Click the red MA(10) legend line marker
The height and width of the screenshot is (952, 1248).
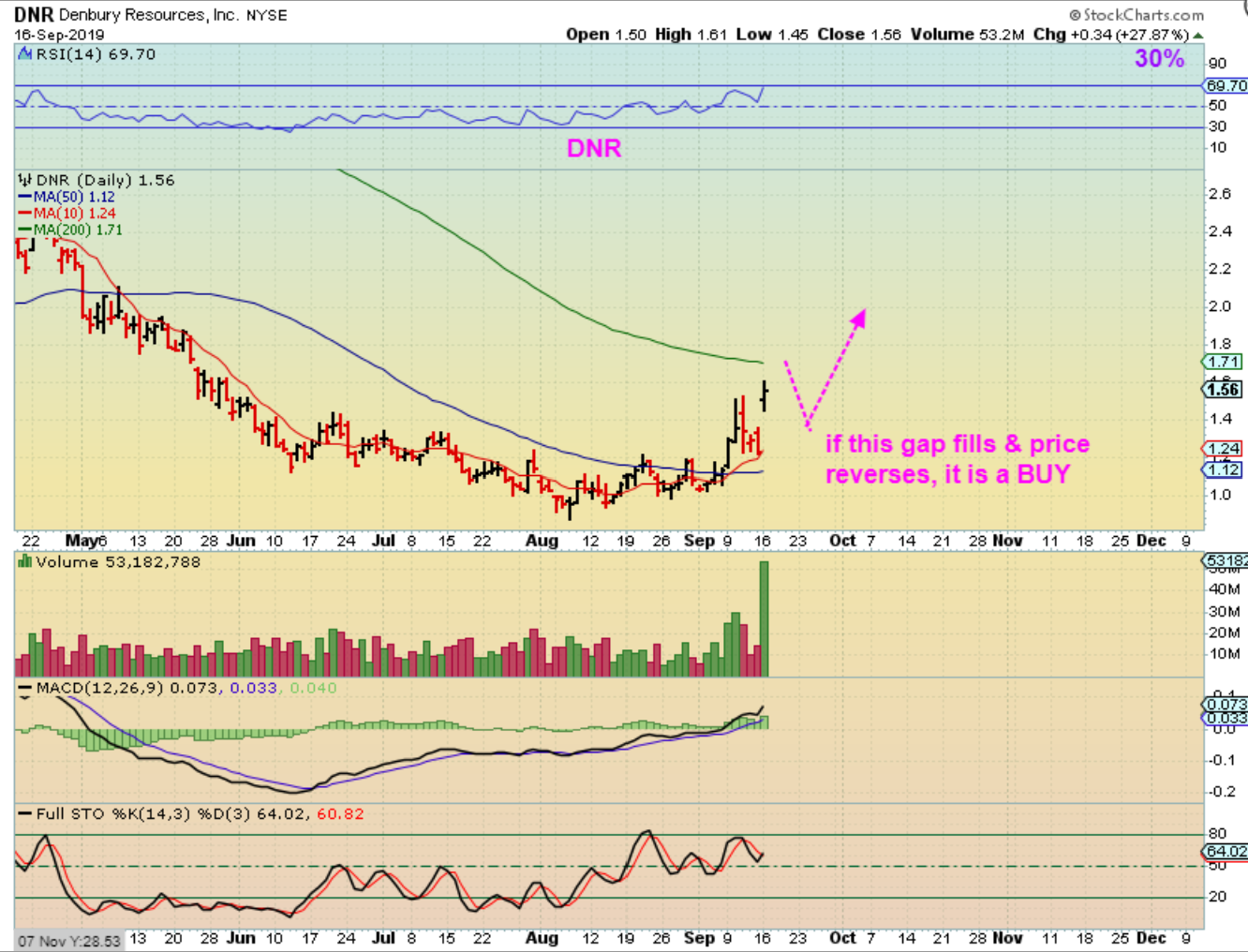(26, 214)
